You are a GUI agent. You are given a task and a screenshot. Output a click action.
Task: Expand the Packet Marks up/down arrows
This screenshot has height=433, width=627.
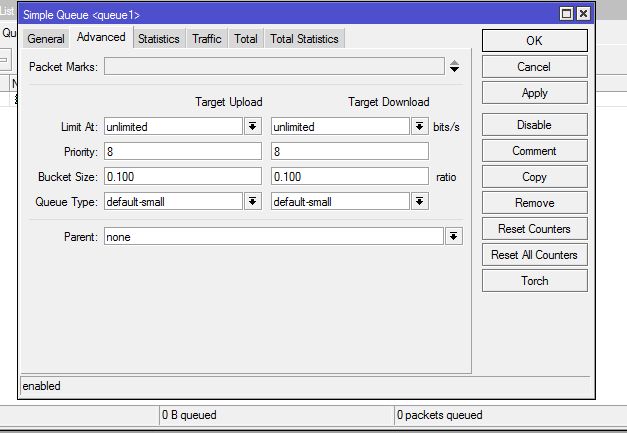[454, 66]
